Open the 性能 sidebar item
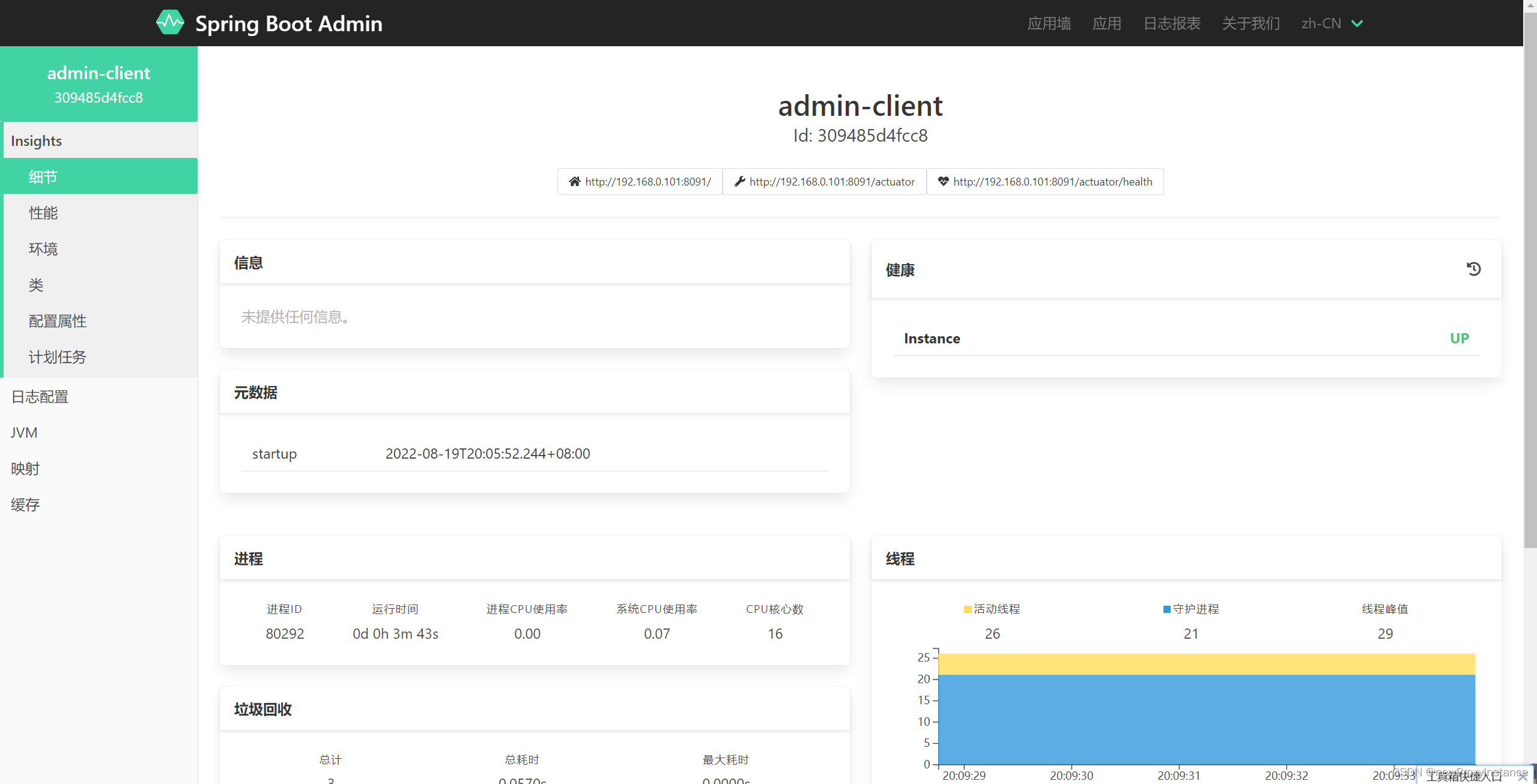The image size is (1537, 784). (100, 213)
